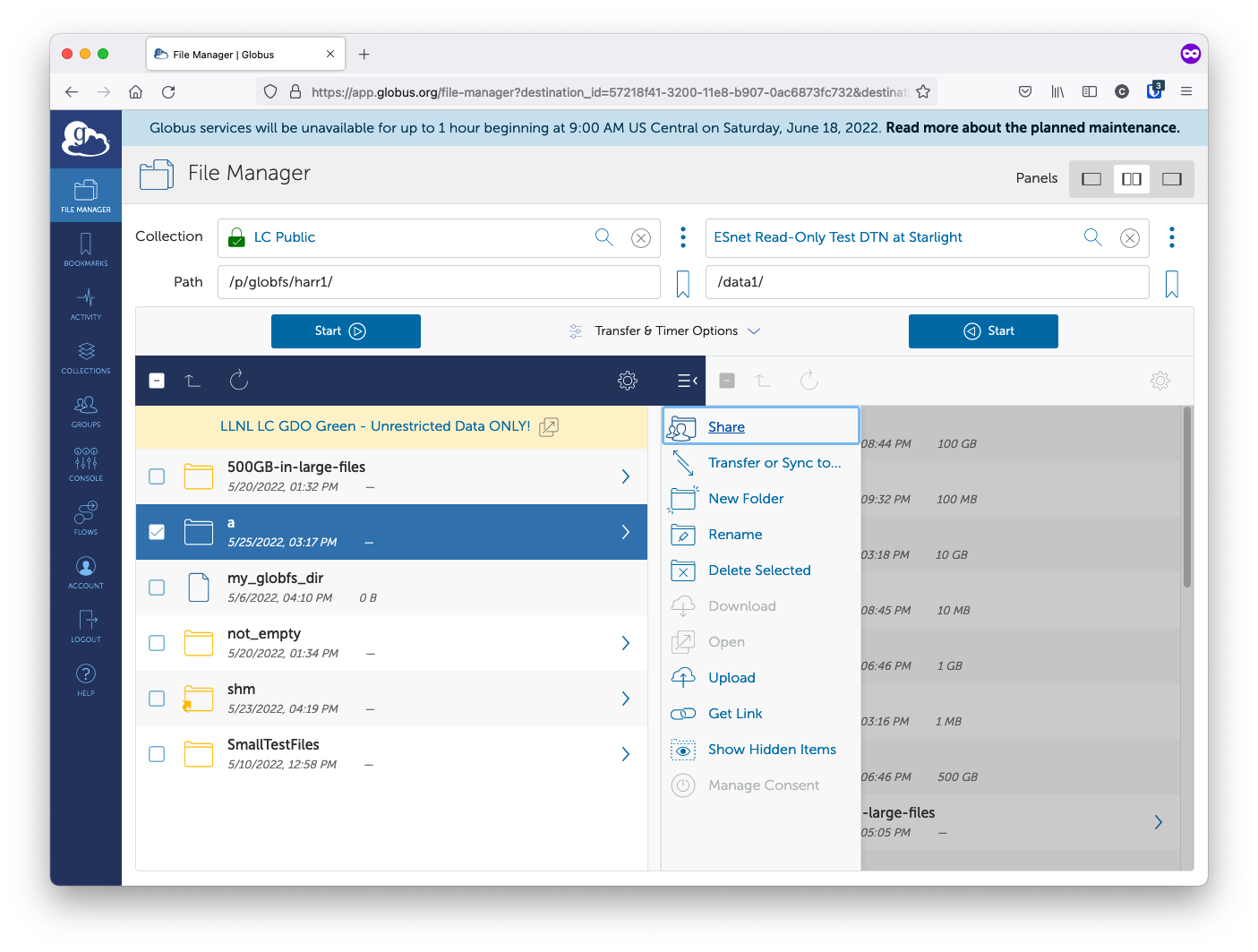Choose Delete Selected from the menu
Image resolution: width=1258 pixels, height=952 pixels.
761,570
